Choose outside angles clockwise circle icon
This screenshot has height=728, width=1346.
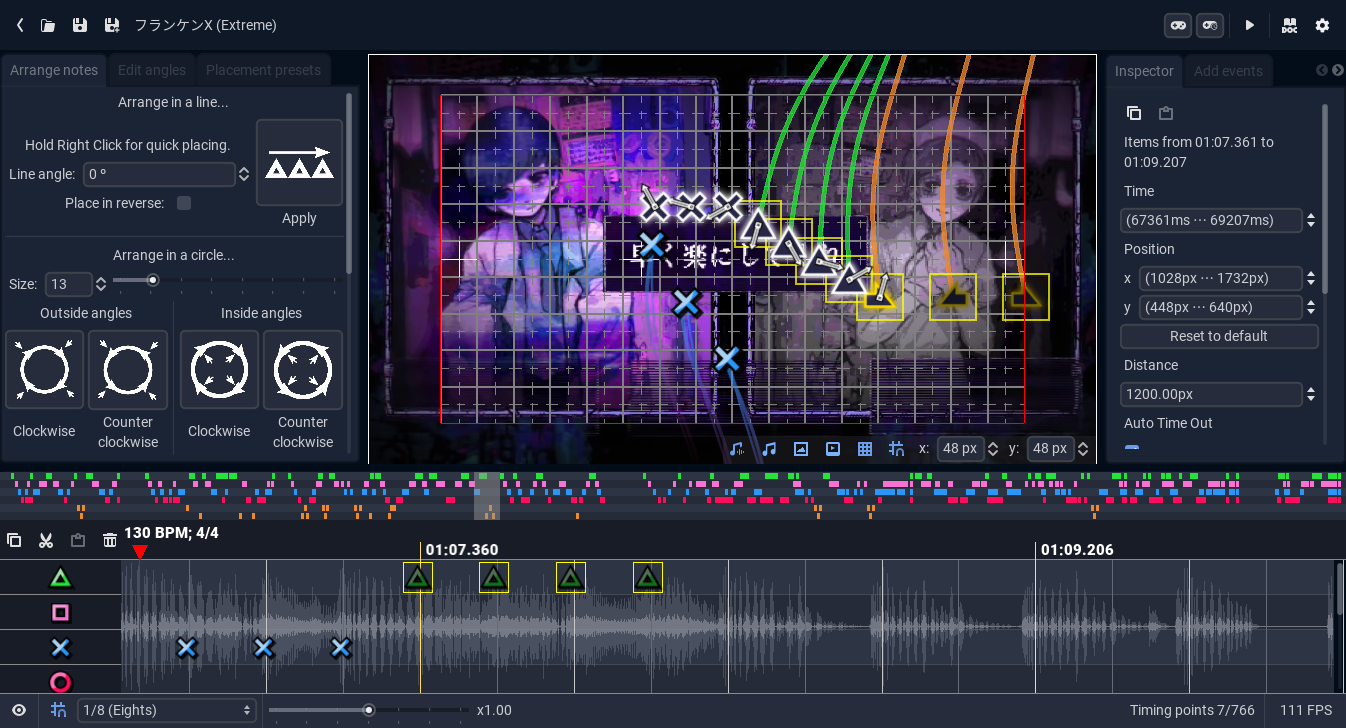pos(44,370)
